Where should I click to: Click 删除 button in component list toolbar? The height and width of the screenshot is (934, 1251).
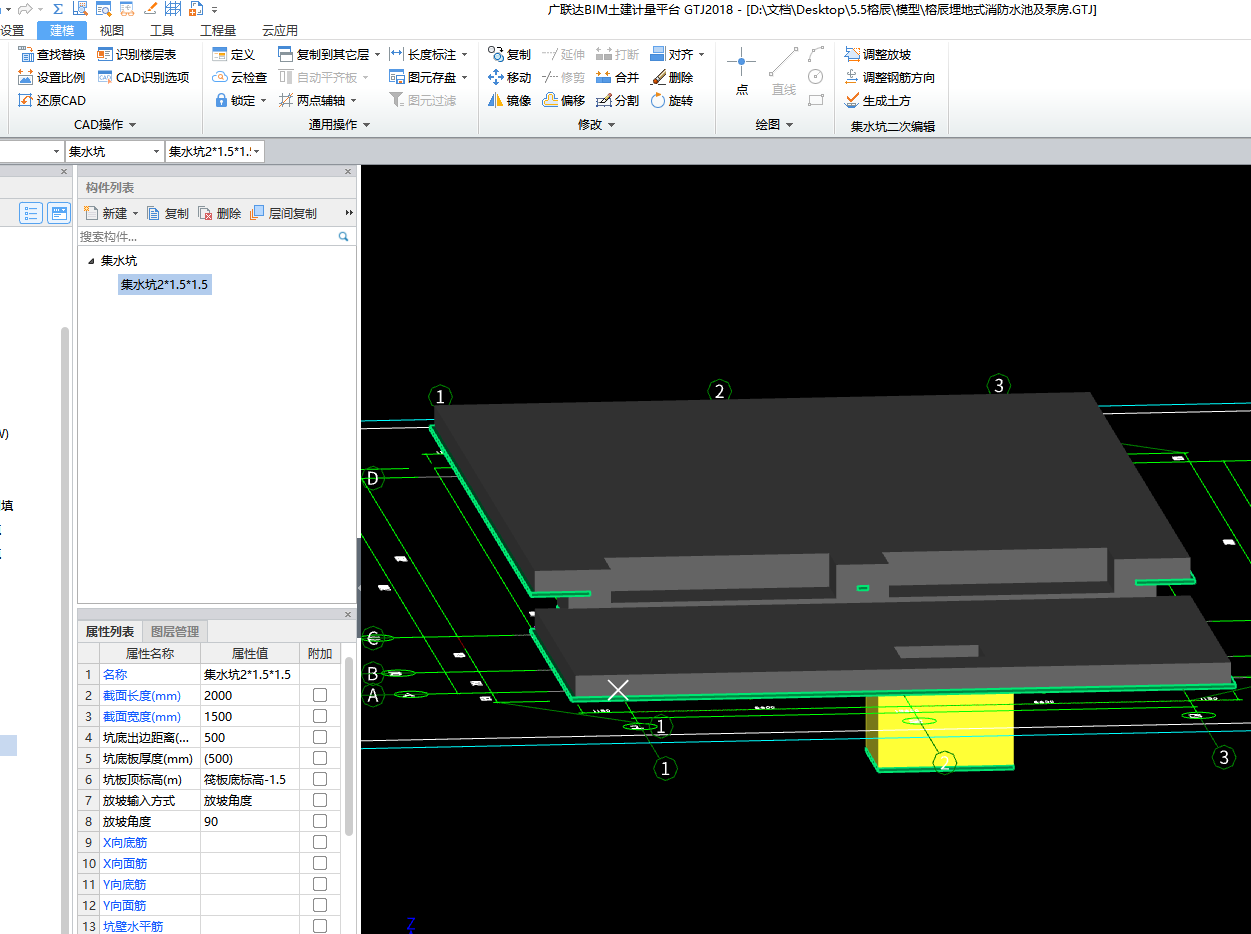(x=220, y=213)
